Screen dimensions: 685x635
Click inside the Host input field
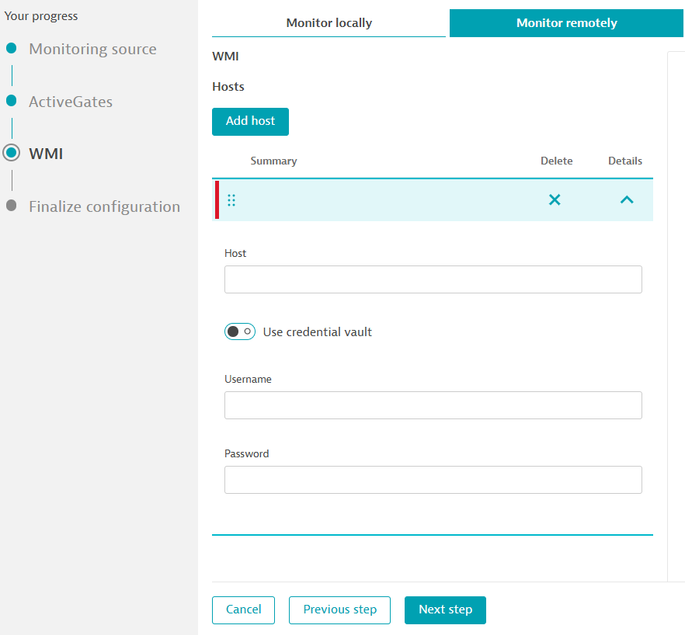pyautogui.click(x=432, y=280)
